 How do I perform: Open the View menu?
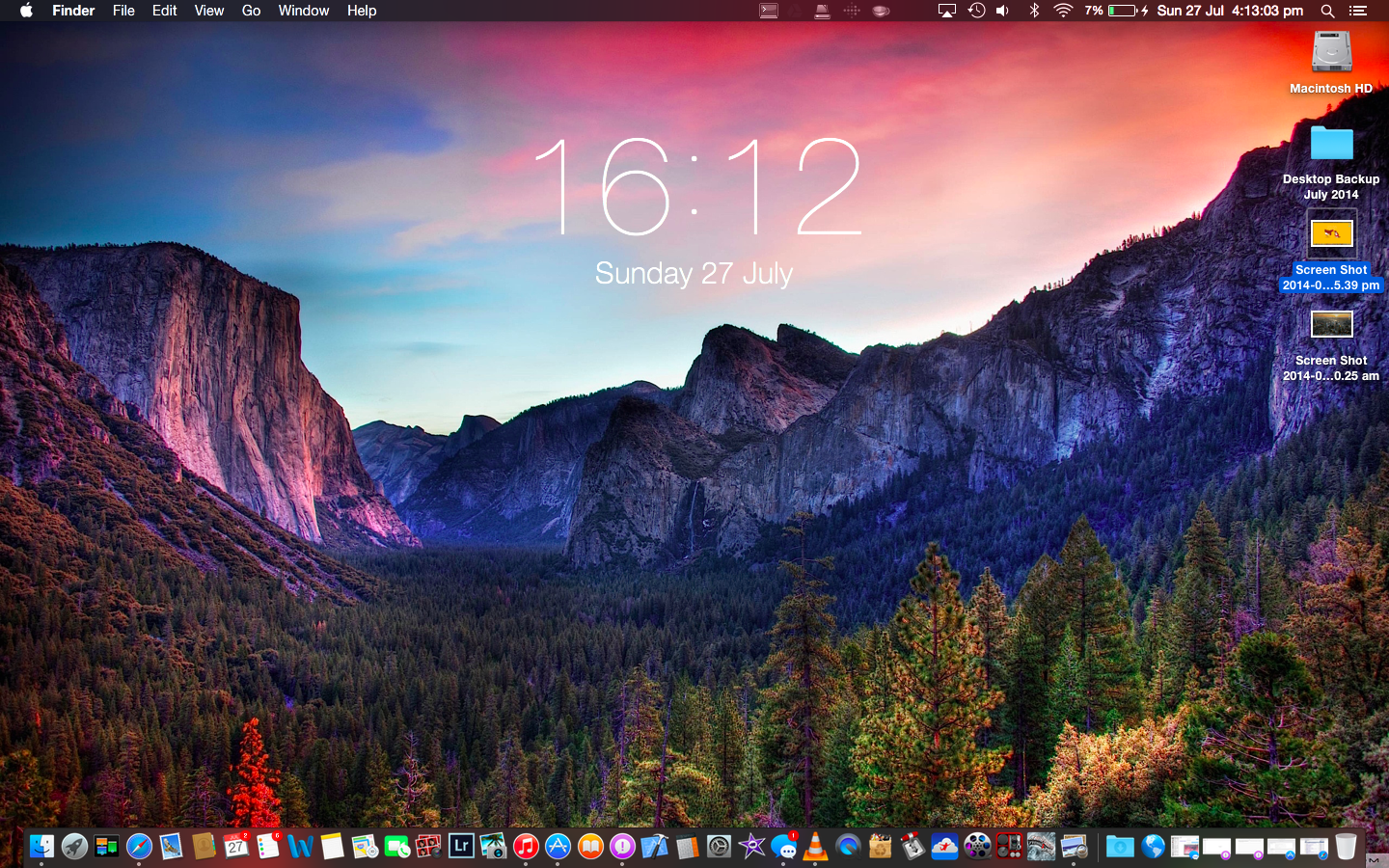tap(209, 11)
